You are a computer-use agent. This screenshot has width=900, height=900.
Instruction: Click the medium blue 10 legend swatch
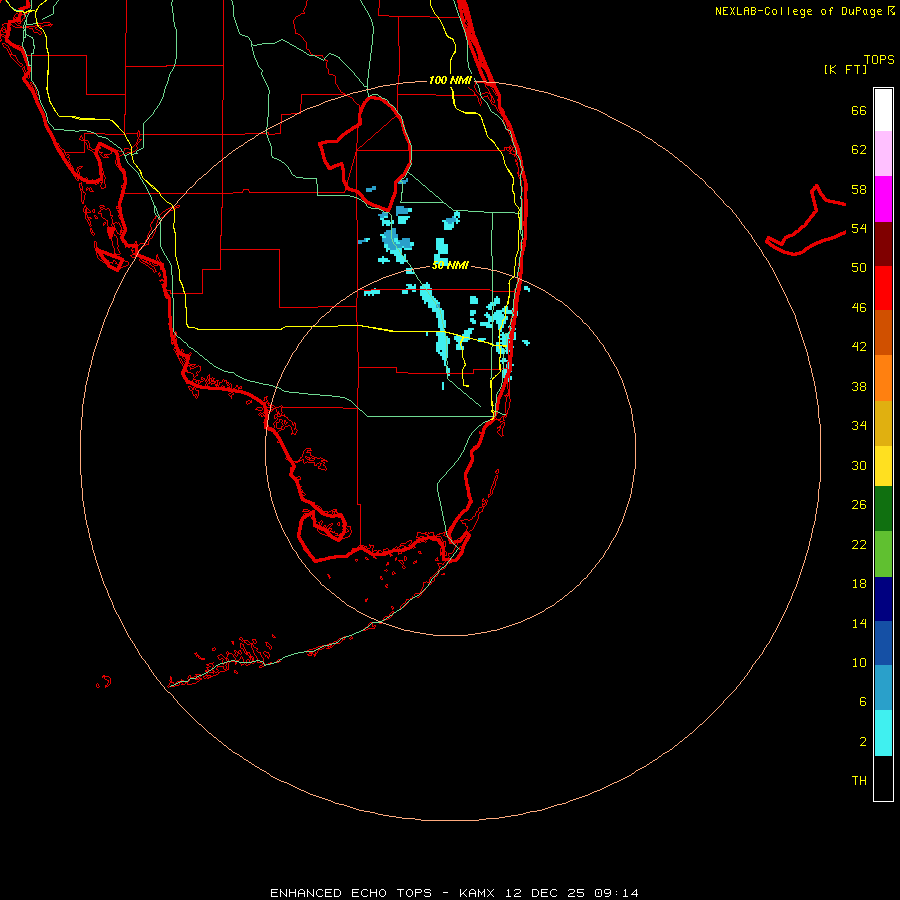pos(883,643)
